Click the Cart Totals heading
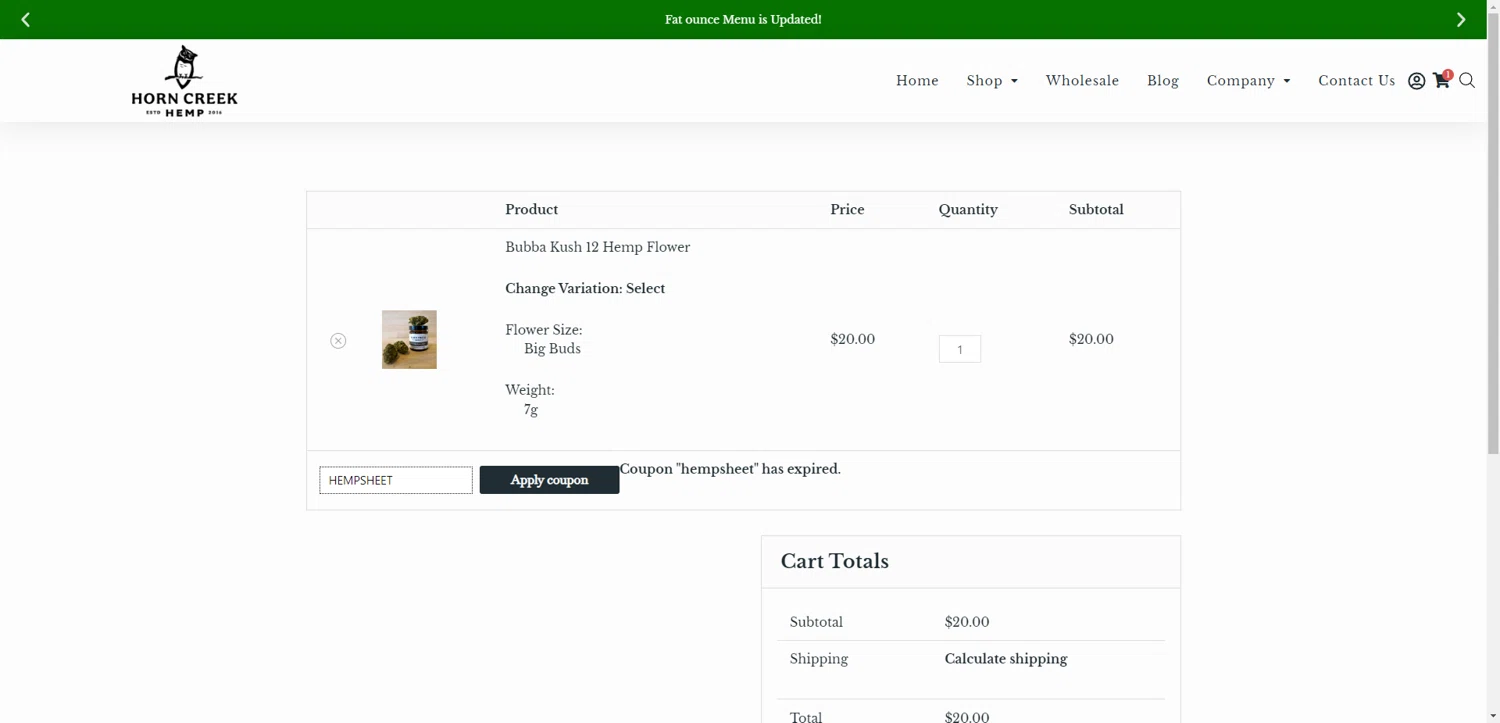Screen dimensions: 1500x723 pos(835,561)
